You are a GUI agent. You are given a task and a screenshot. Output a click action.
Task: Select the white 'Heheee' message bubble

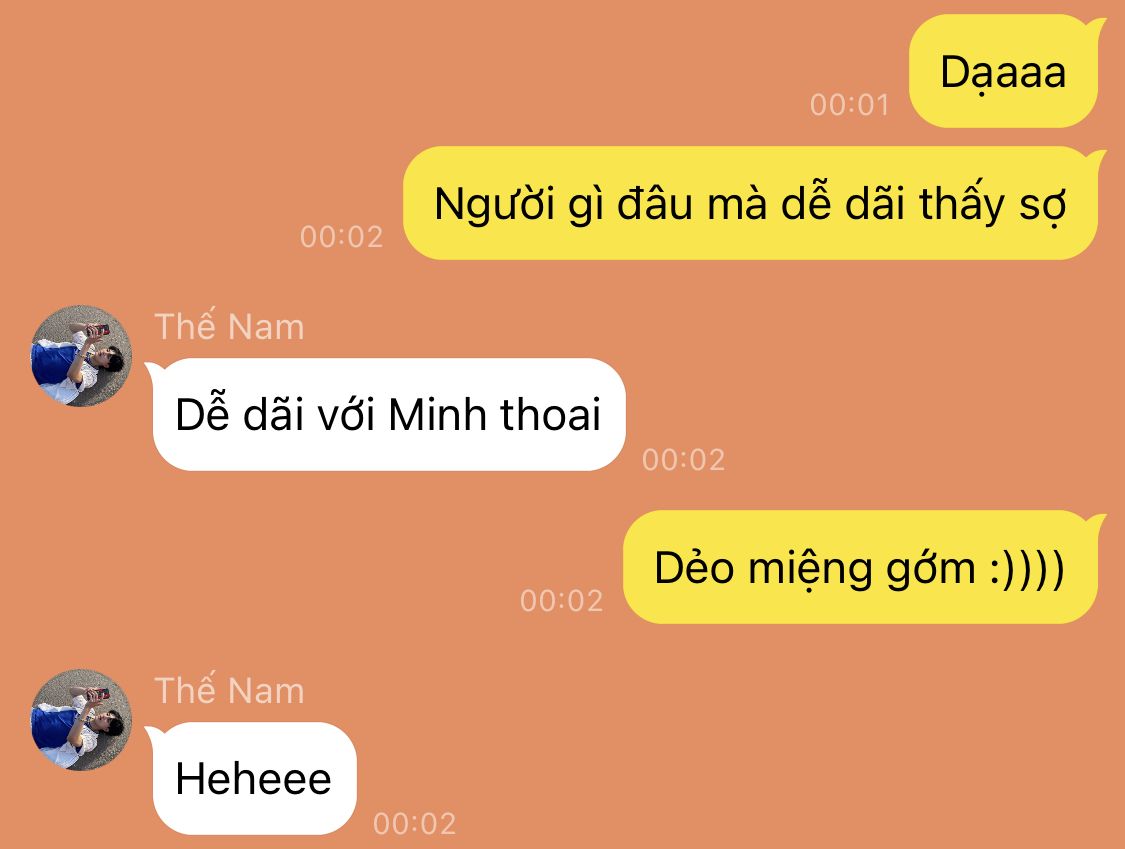click(253, 778)
